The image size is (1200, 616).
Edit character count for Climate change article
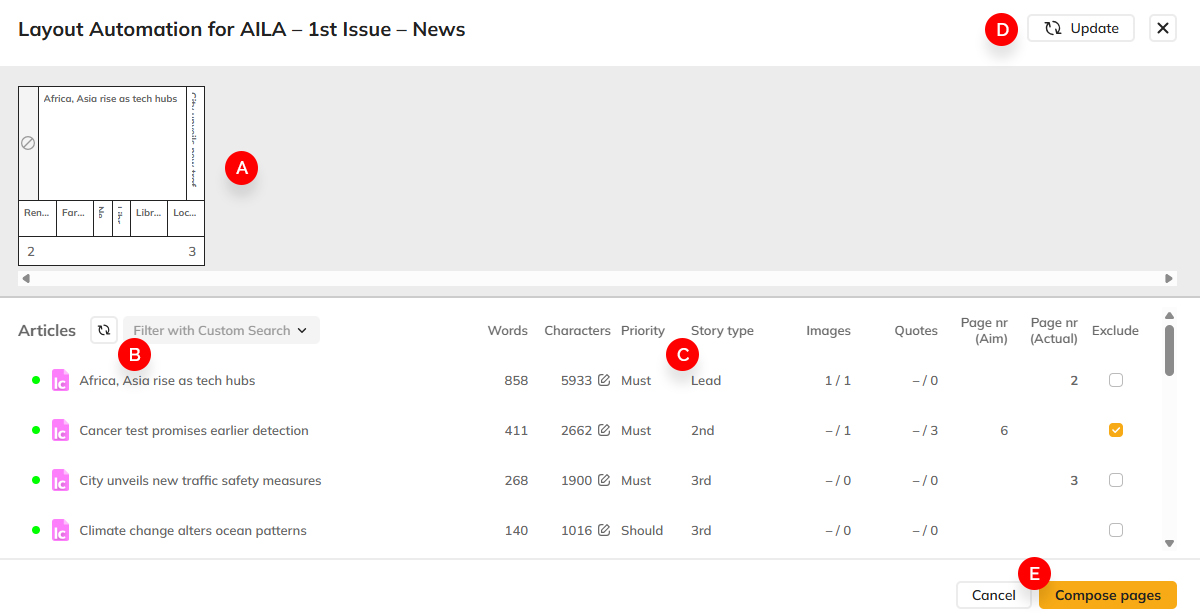(x=604, y=530)
